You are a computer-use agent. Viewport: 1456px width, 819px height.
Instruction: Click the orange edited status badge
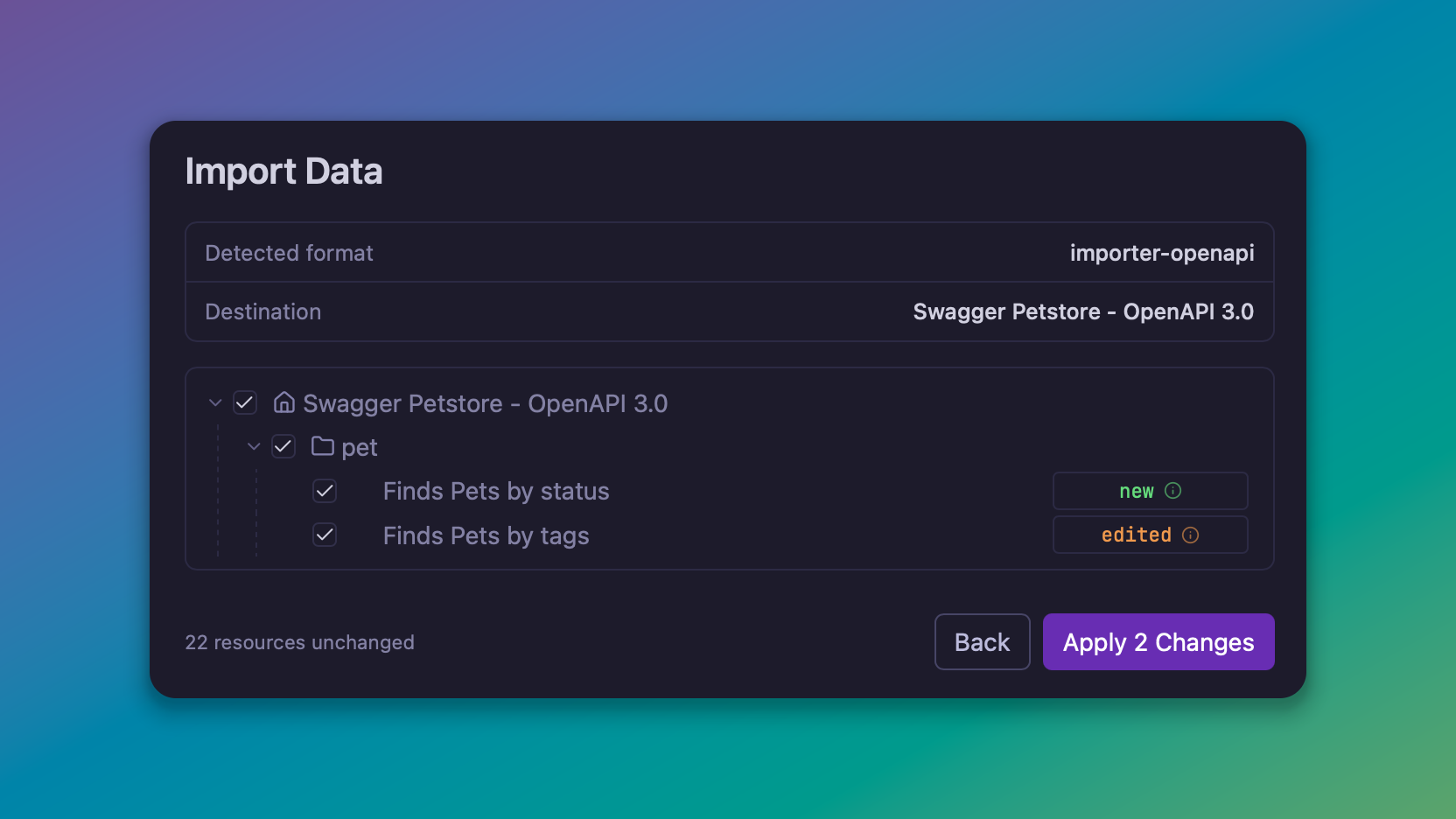click(1151, 535)
